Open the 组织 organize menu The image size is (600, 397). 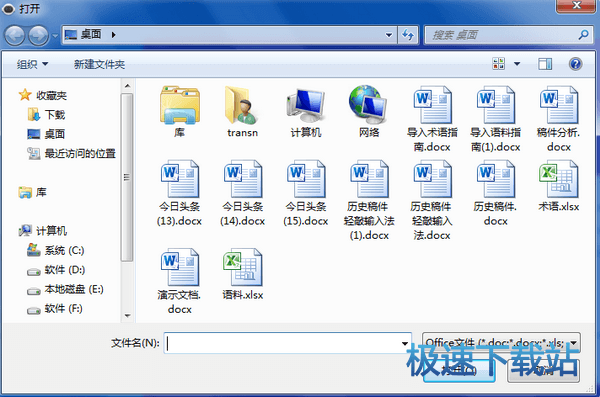point(32,64)
